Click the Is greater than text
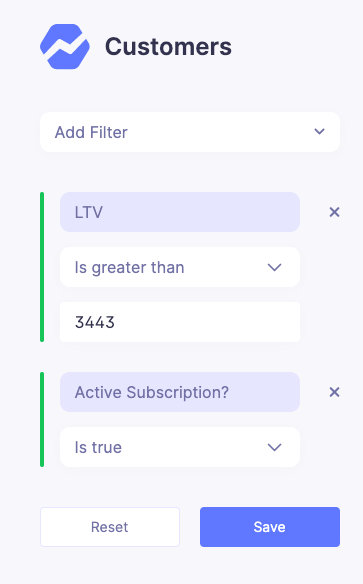 pyautogui.click(x=130, y=268)
